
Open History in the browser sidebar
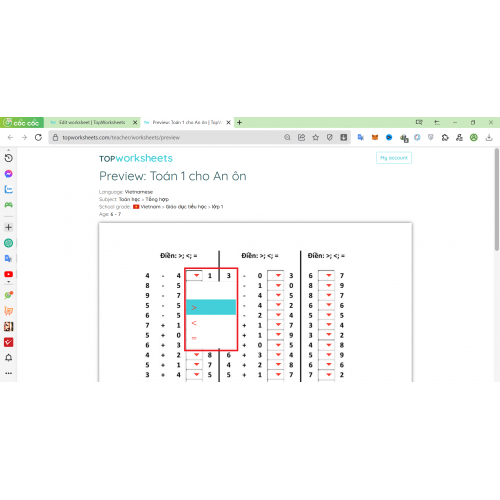coord(9,158)
